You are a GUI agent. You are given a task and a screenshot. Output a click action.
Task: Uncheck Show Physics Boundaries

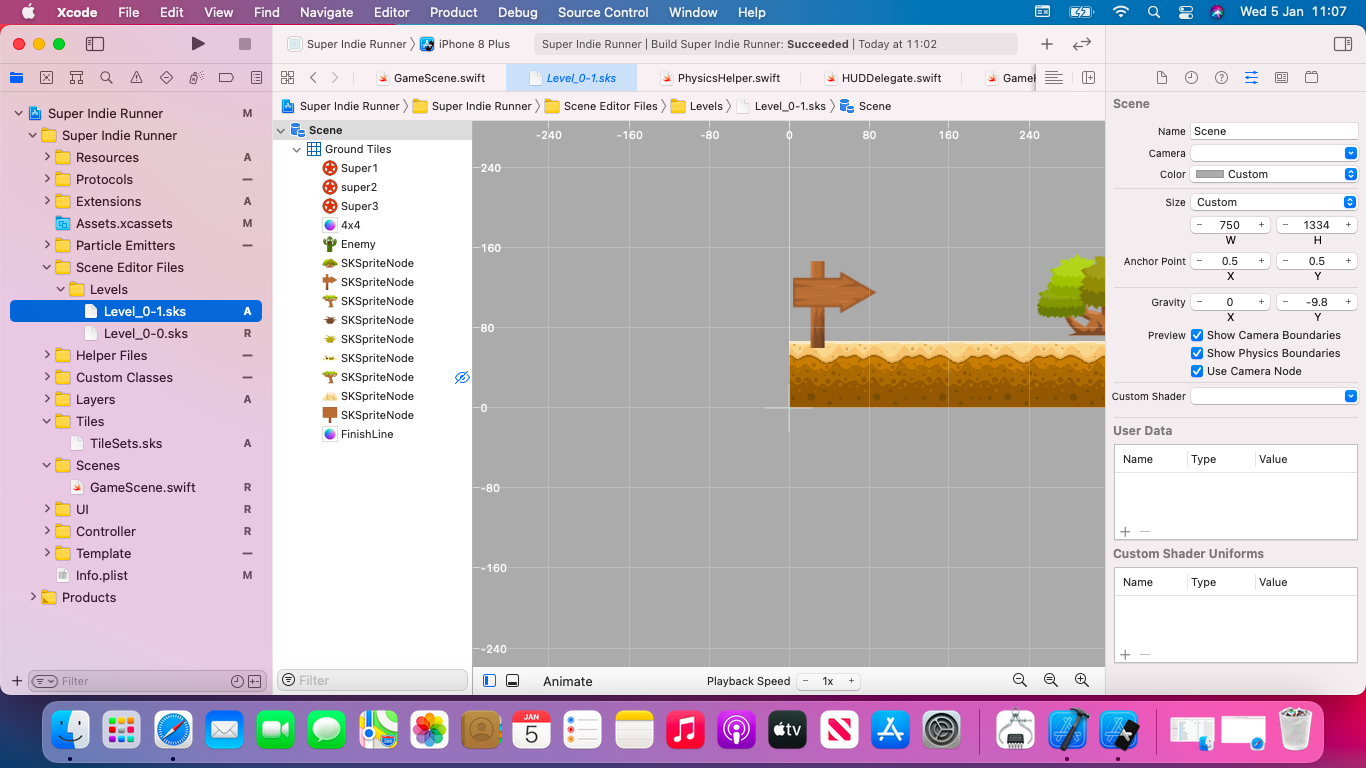(x=1197, y=352)
